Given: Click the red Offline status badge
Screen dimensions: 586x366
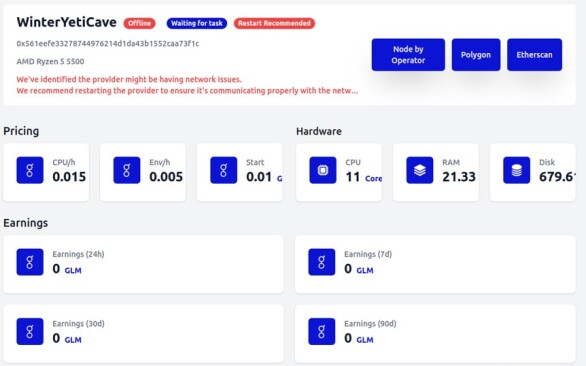Looking at the screenshot, I should pyautogui.click(x=139, y=23).
